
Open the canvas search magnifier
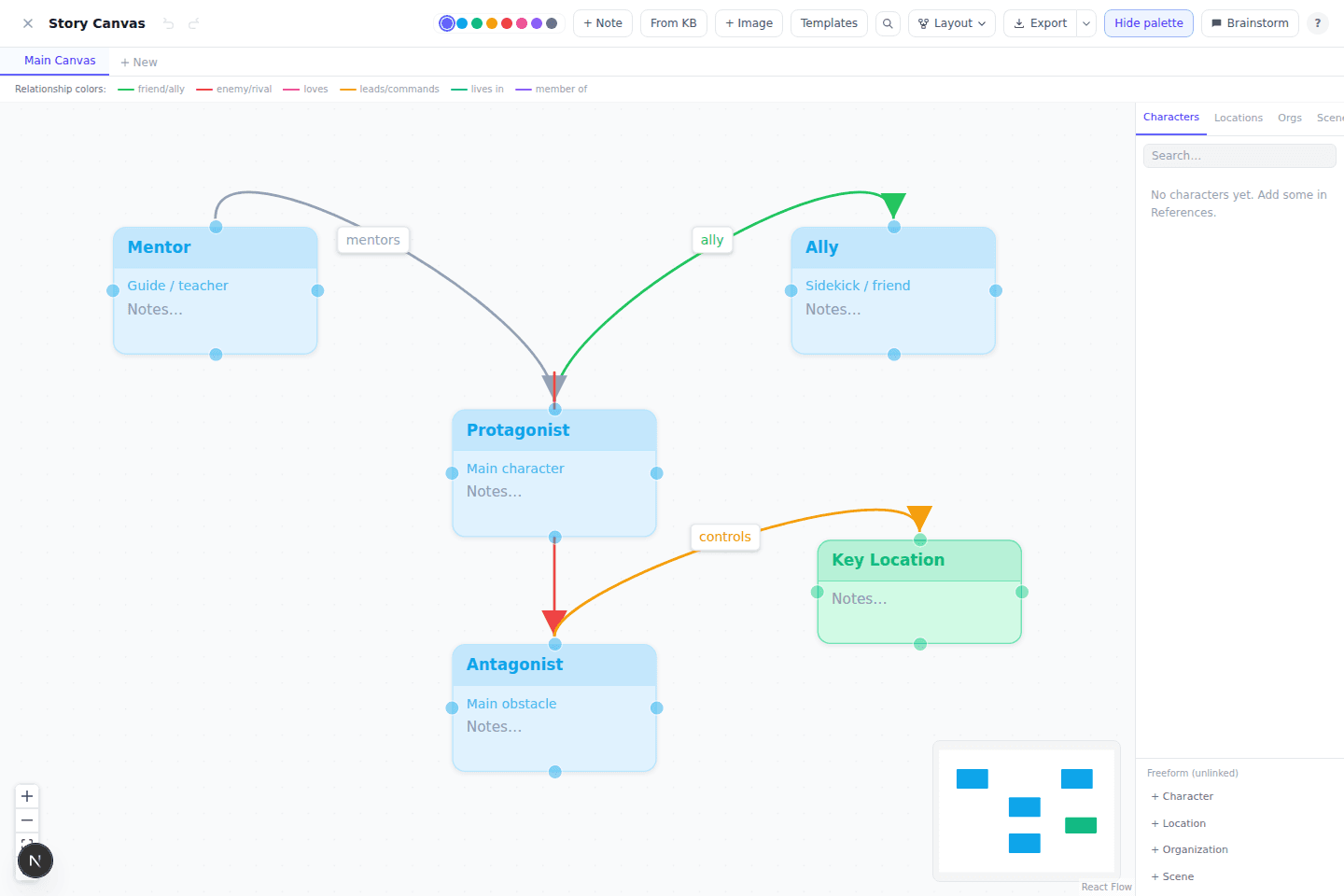click(888, 23)
